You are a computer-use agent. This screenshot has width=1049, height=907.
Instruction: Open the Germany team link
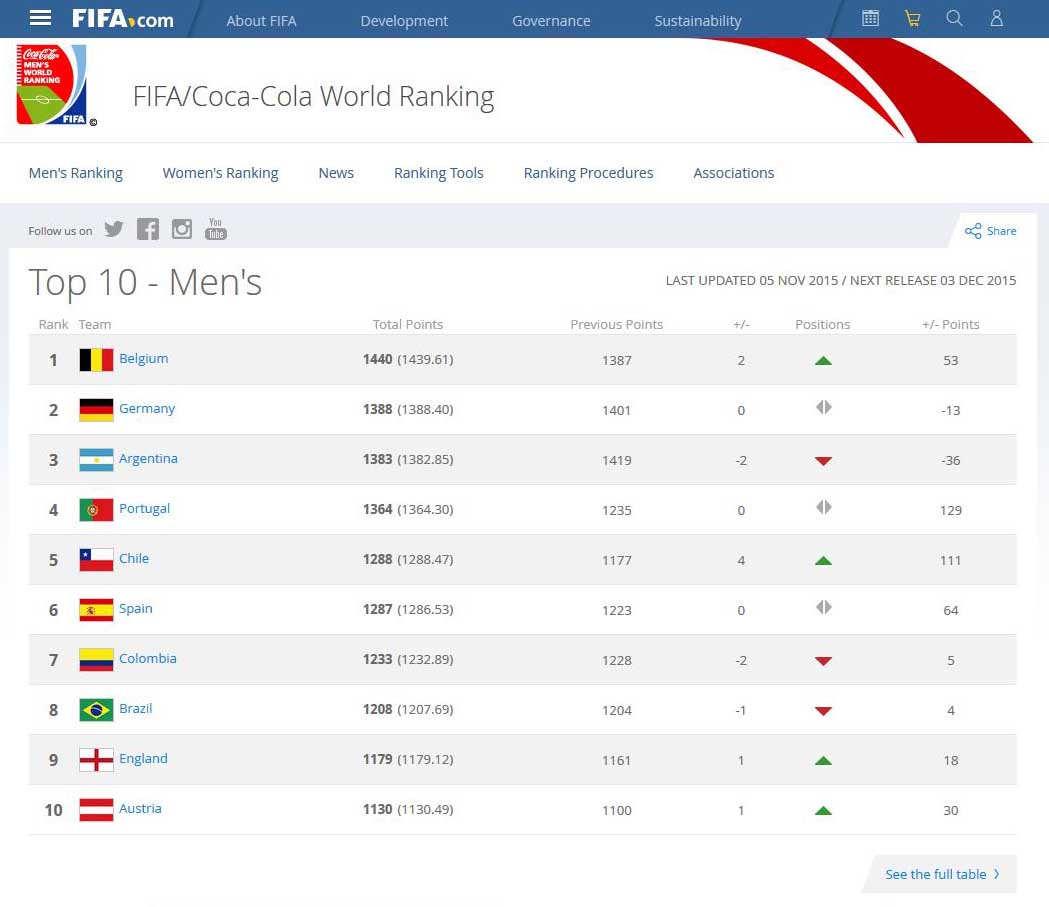coord(147,409)
